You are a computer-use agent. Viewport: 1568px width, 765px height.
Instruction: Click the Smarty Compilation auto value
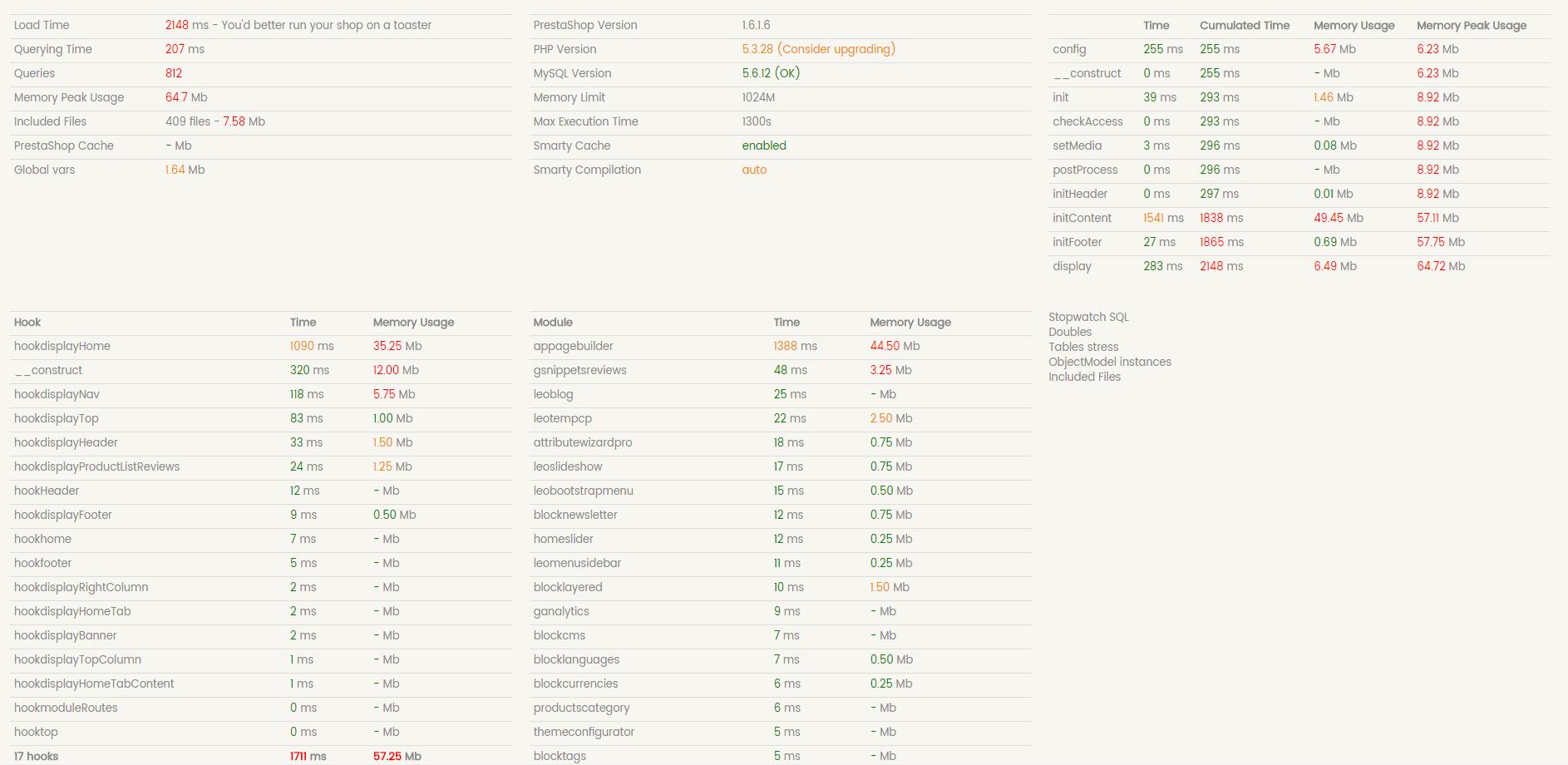(754, 170)
